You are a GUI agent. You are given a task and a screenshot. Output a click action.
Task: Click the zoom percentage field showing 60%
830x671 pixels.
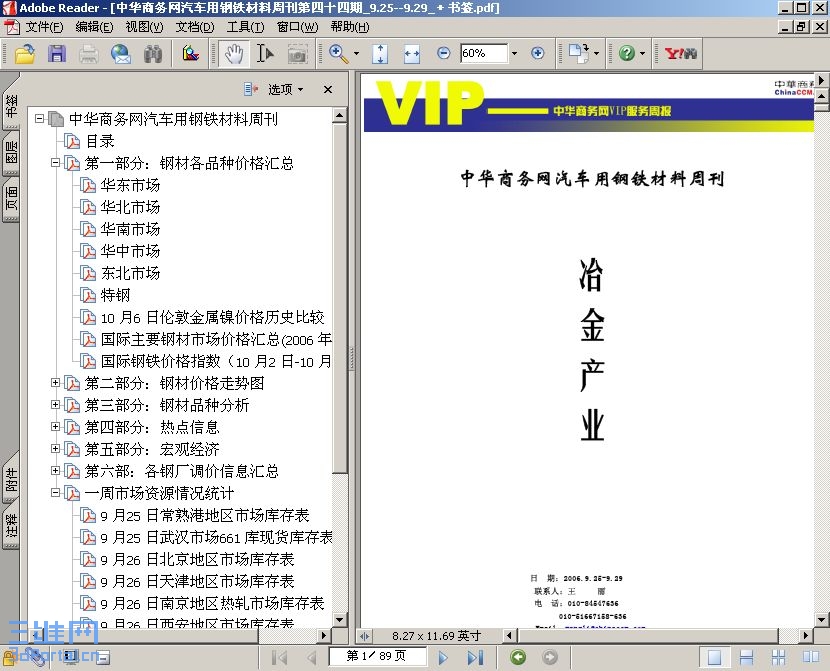pyautogui.click(x=483, y=53)
